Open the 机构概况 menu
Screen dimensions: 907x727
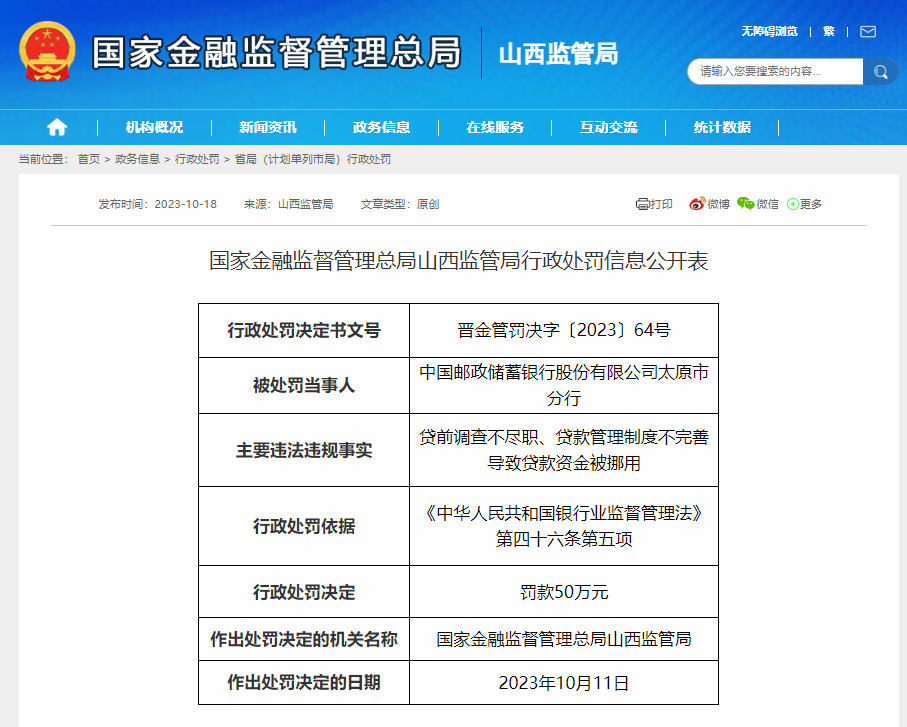pos(154,127)
